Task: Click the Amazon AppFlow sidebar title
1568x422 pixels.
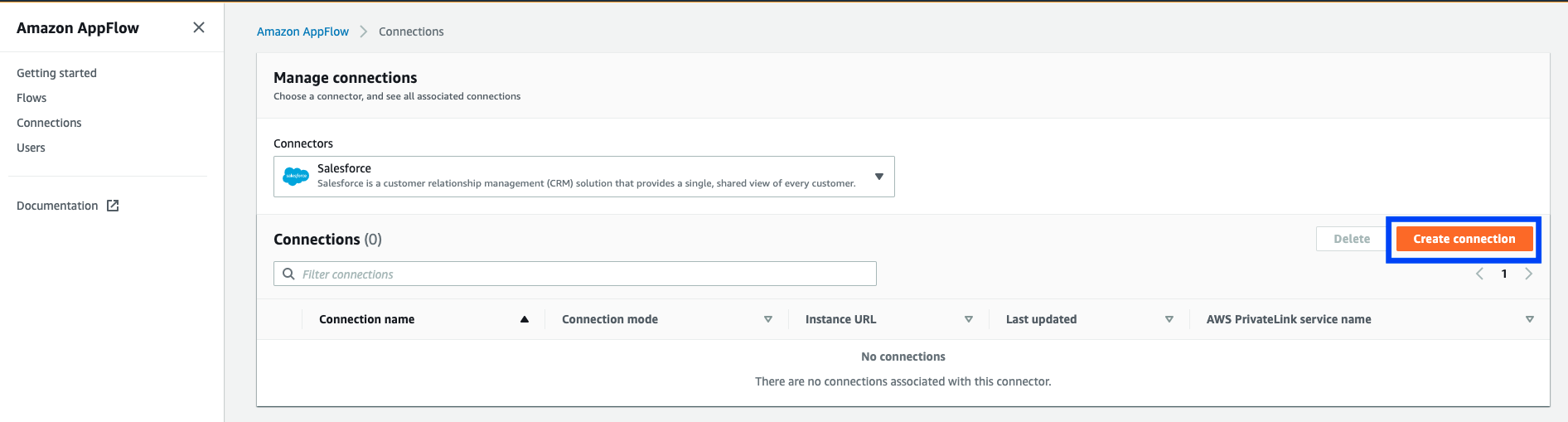Action: coord(78,27)
